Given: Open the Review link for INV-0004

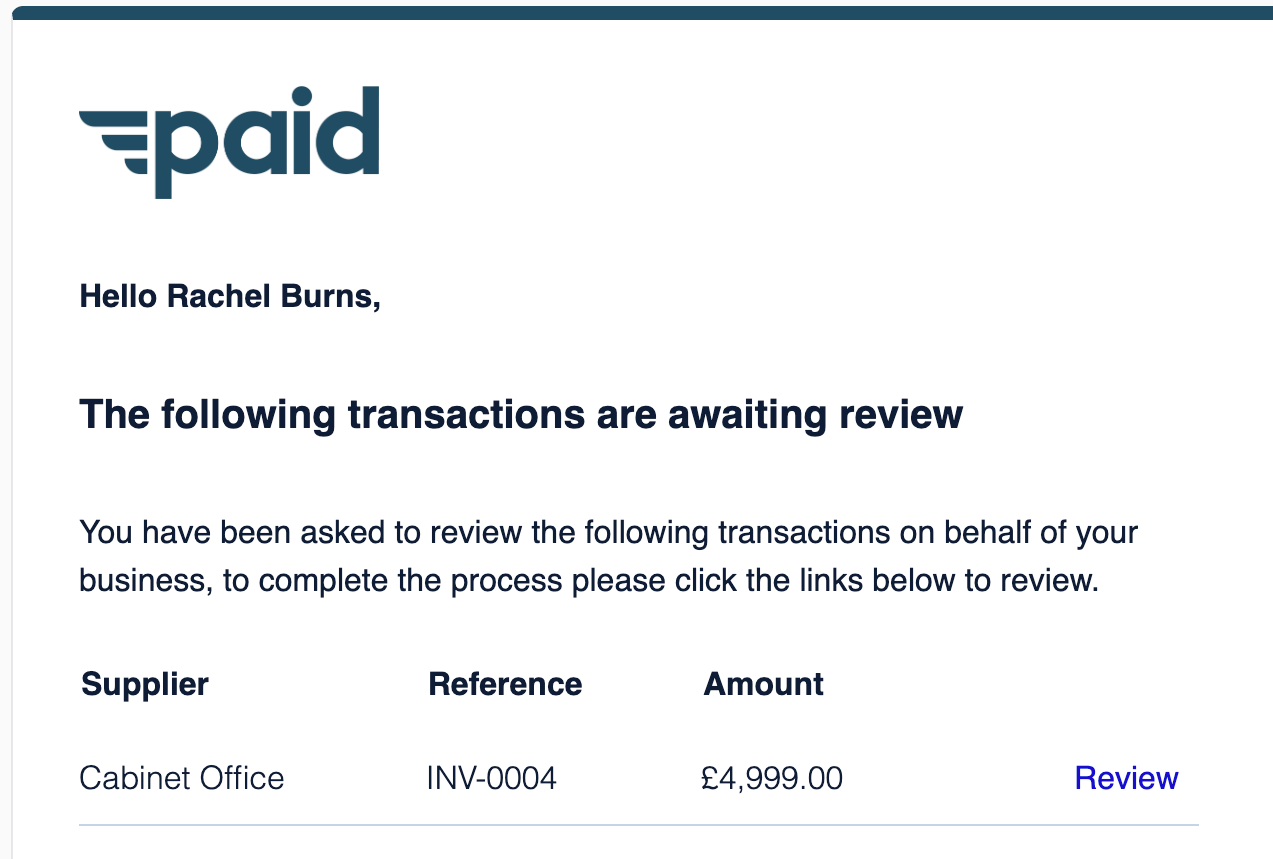Looking at the screenshot, I should pyautogui.click(x=1126, y=778).
